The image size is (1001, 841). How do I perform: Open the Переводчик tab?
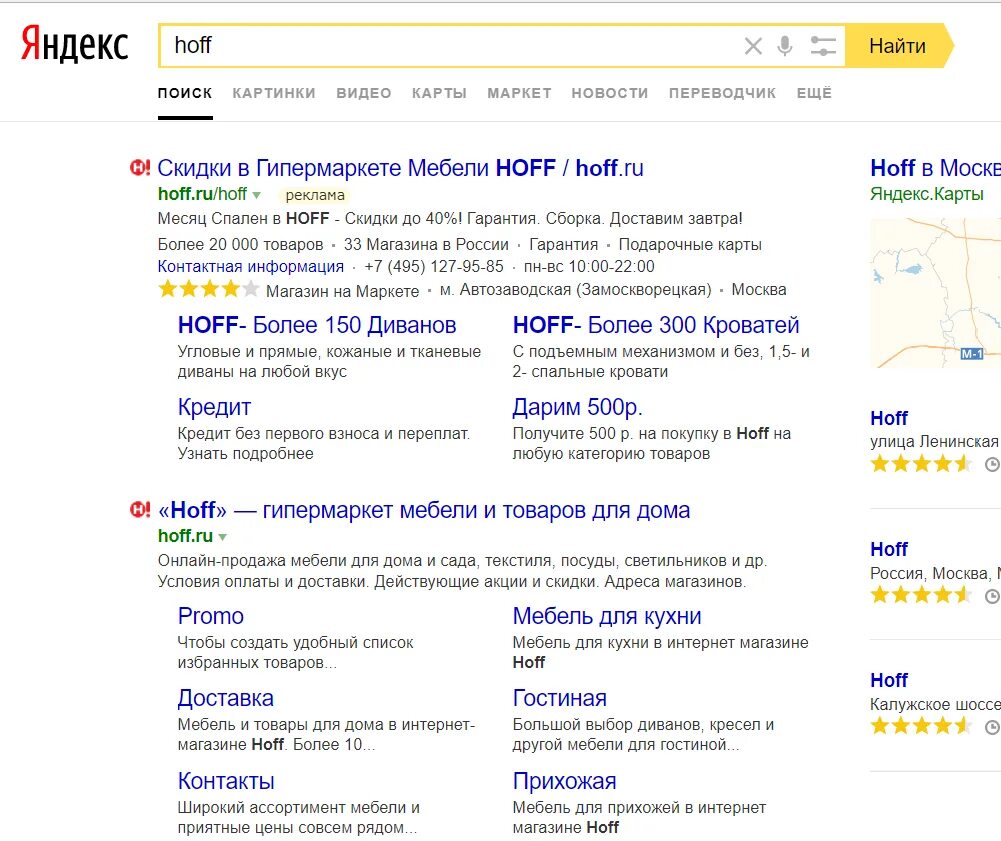[722, 93]
